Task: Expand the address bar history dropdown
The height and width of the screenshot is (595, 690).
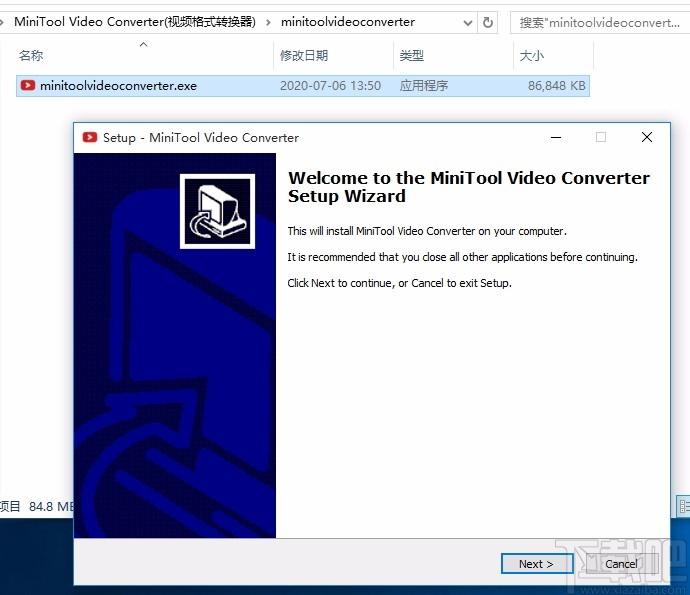Action: [x=468, y=22]
